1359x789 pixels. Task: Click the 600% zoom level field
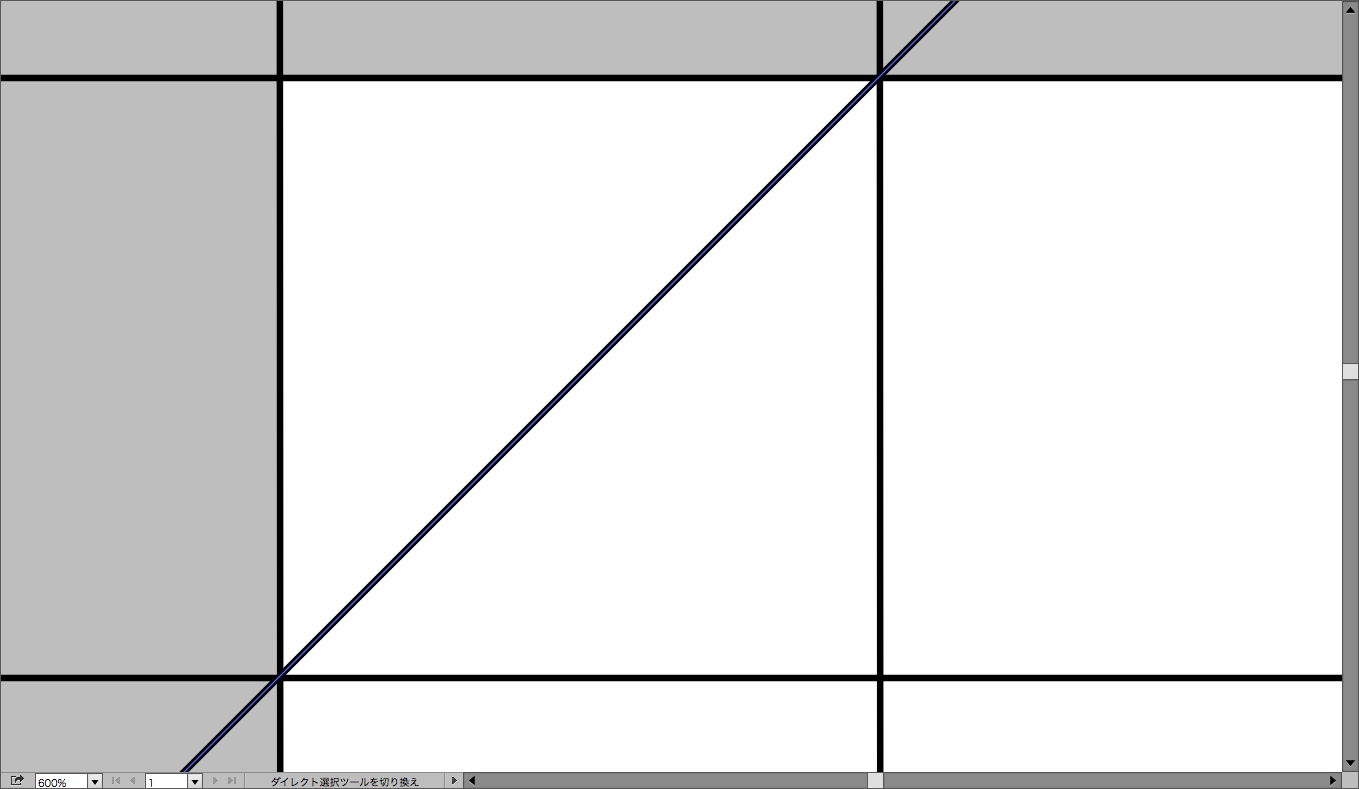coord(61,782)
